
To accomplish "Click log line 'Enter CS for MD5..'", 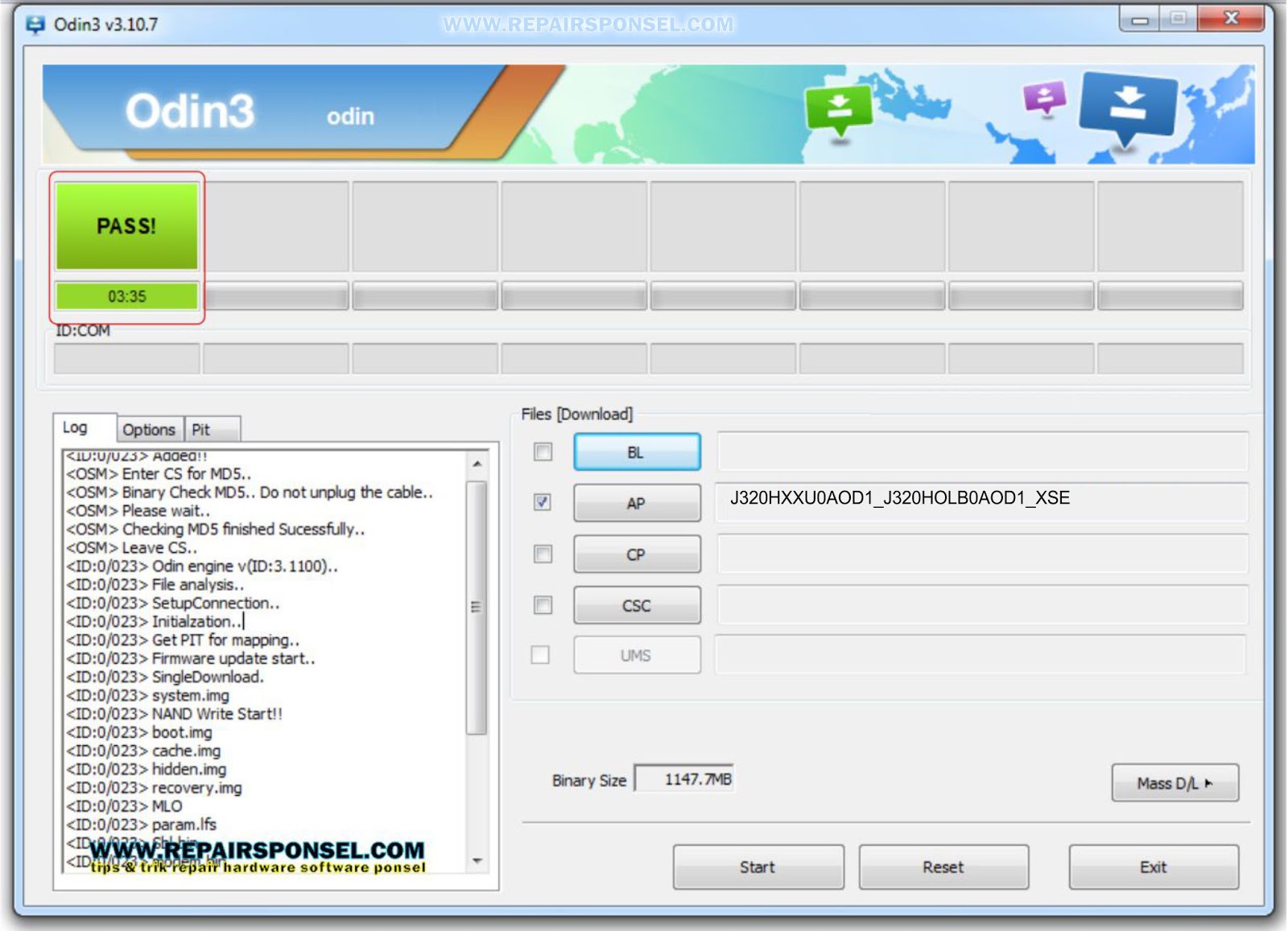I will (159, 473).
